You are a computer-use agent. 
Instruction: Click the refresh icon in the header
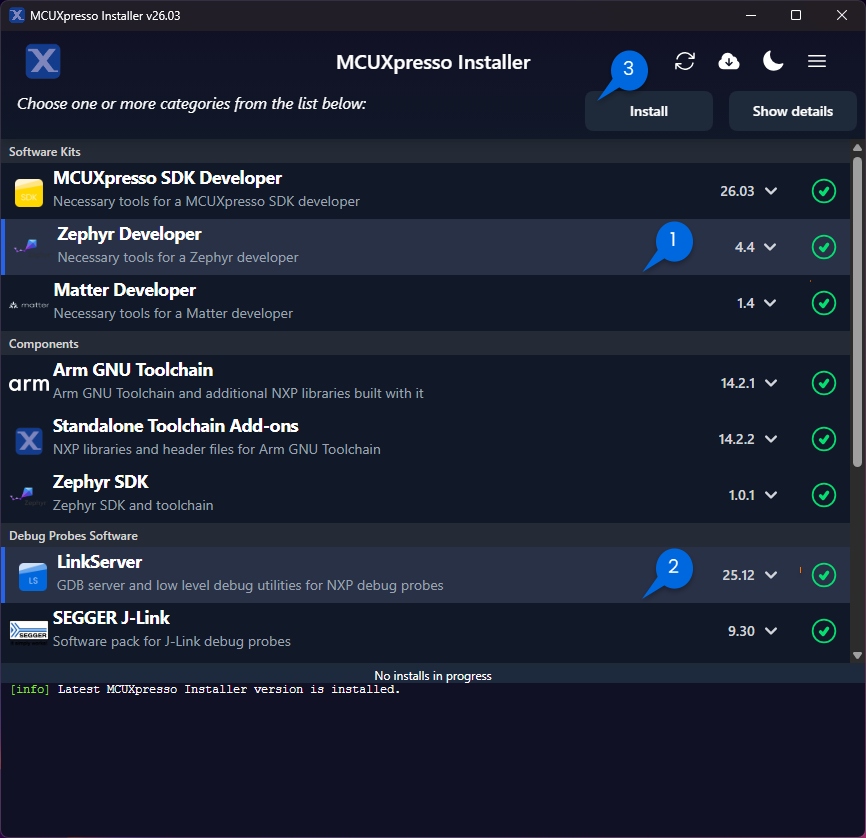point(684,61)
